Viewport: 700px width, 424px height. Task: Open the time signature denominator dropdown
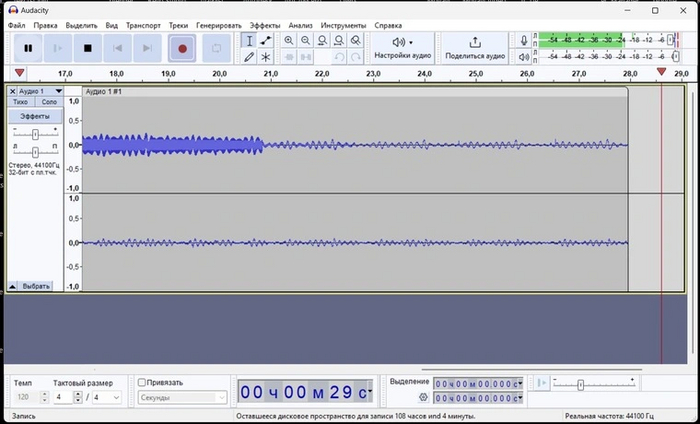pyautogui.click(x=107, y=397)
